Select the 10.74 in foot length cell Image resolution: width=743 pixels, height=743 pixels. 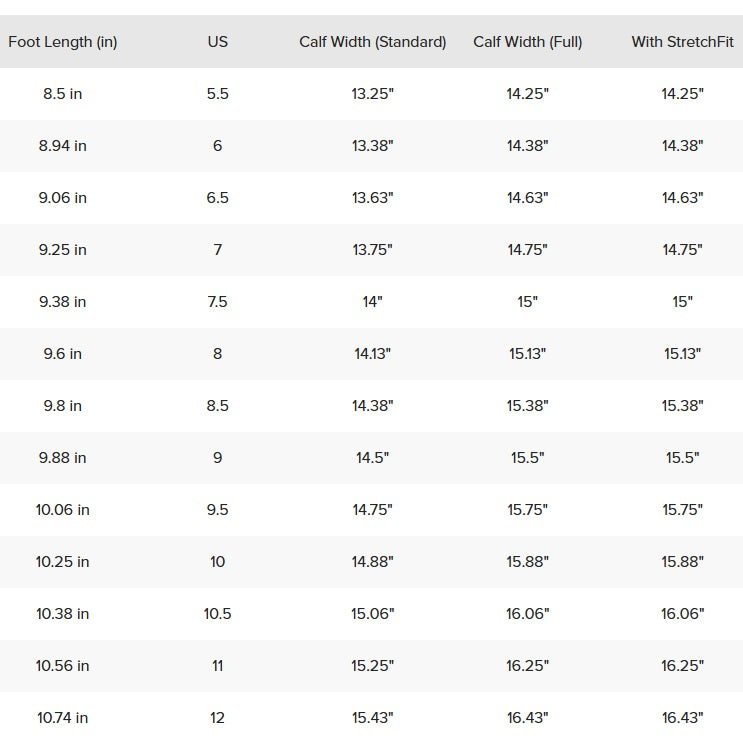pos(62,718)
